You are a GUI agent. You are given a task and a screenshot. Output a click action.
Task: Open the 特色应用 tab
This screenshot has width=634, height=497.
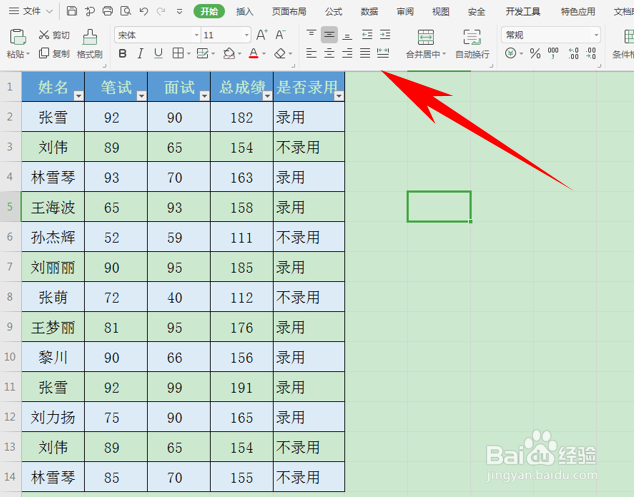click(578, 12)
